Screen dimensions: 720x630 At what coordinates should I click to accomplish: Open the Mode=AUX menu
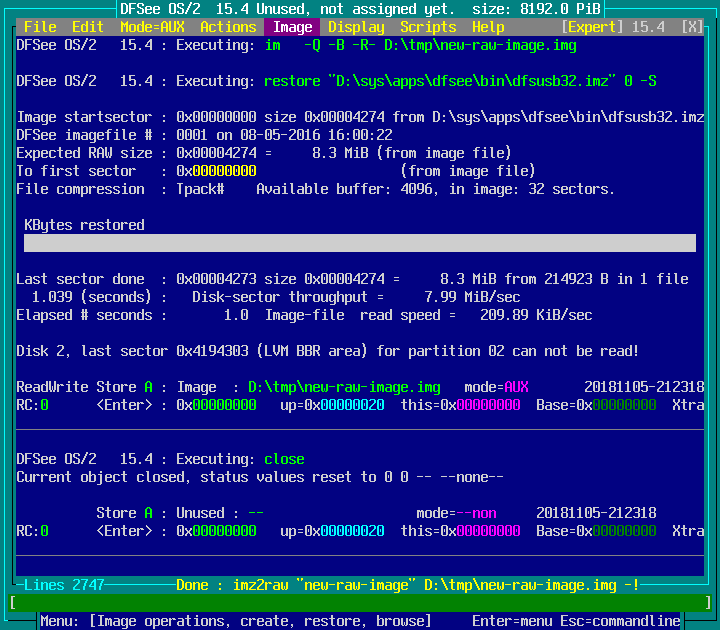(x=151, y=27)
